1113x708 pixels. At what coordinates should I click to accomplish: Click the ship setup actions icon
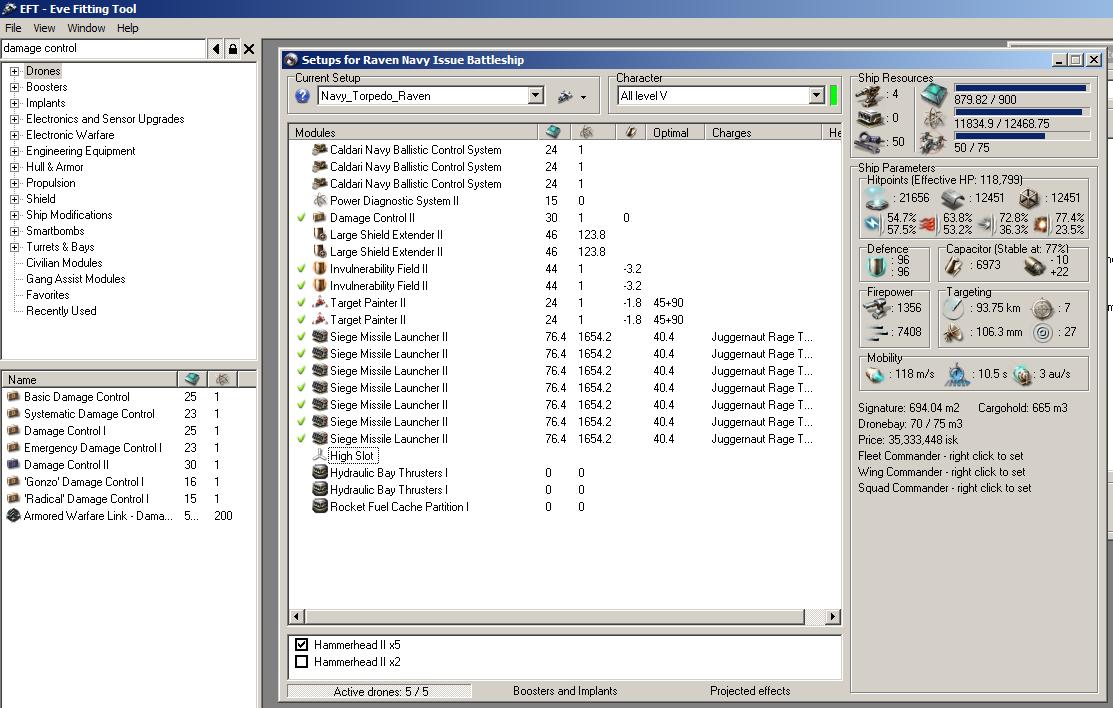click(565, 96)
